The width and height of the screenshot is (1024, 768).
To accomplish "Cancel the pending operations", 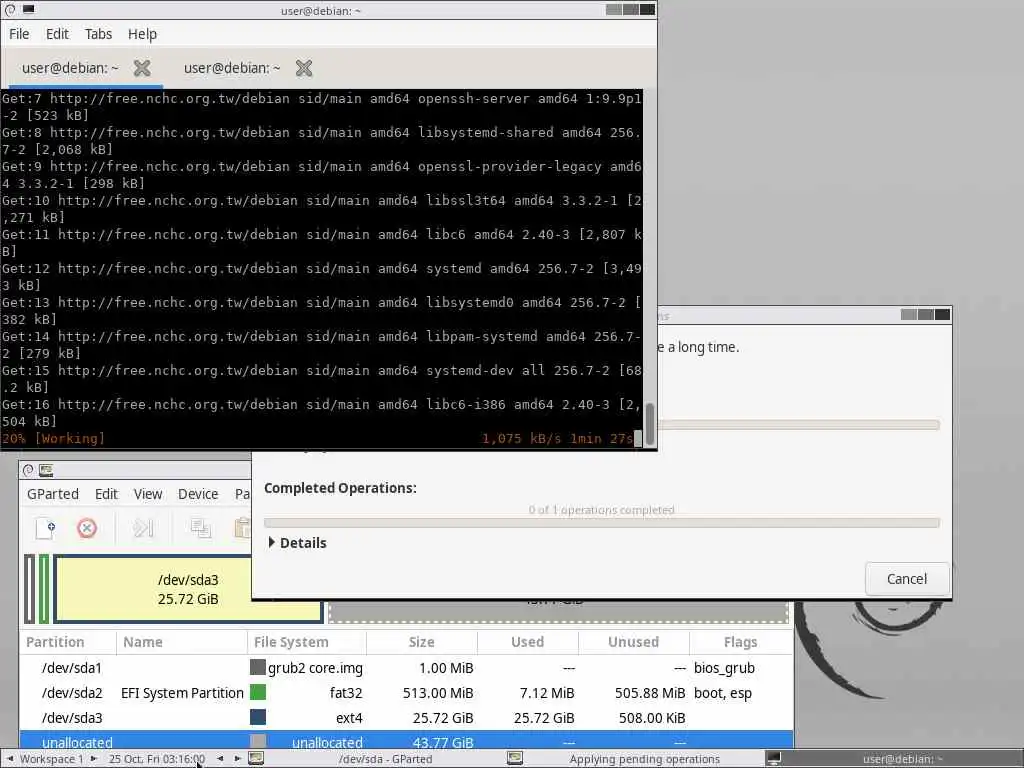I will (906, 579).
